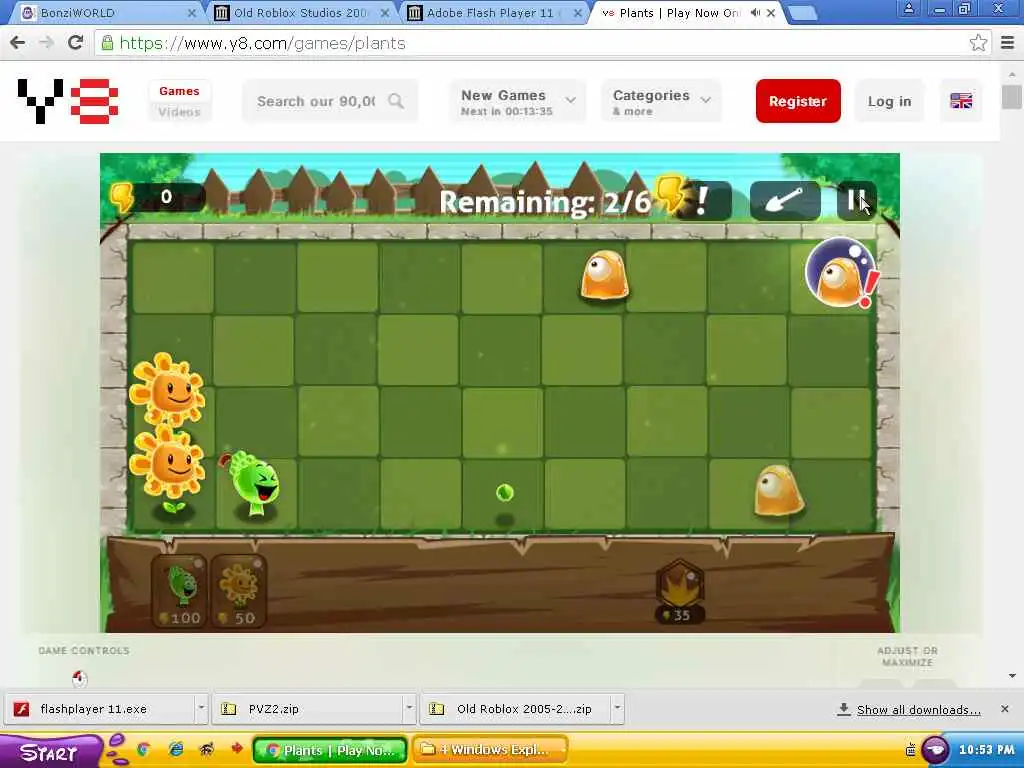The height and width of the screenshot is (768, 1024).
Task: Switch to Adobe Flash Player 11 tab
Action: pyautogui.click(x=491, y=12)
